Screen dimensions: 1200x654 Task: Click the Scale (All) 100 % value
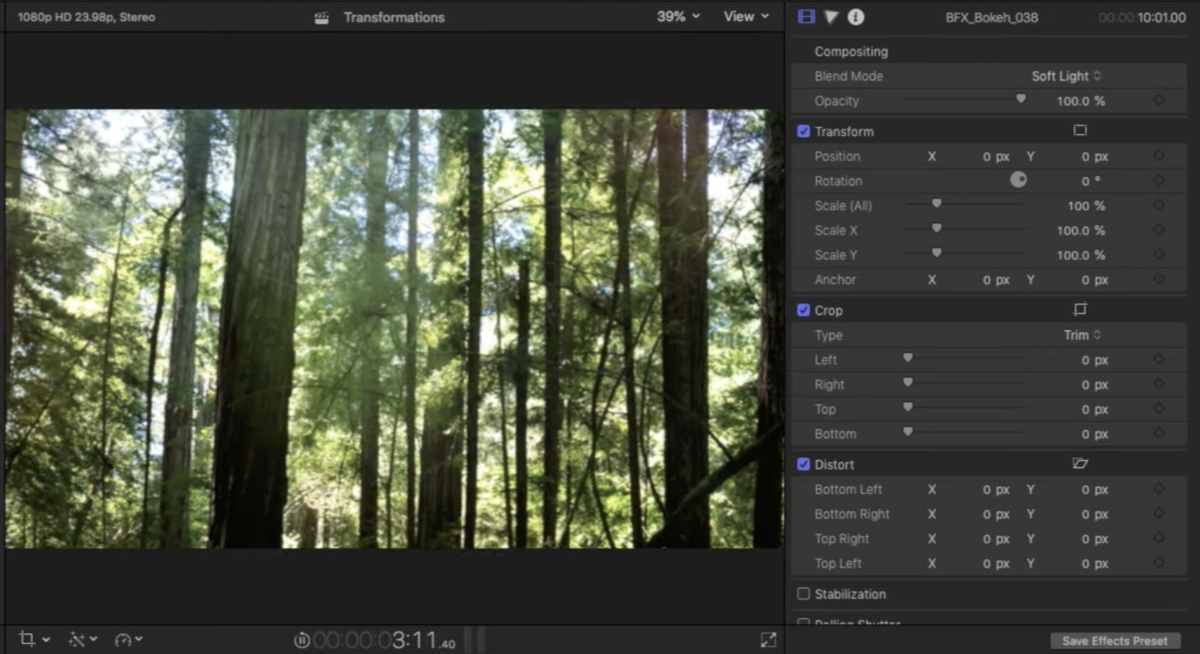click(x=1086, y=206)
